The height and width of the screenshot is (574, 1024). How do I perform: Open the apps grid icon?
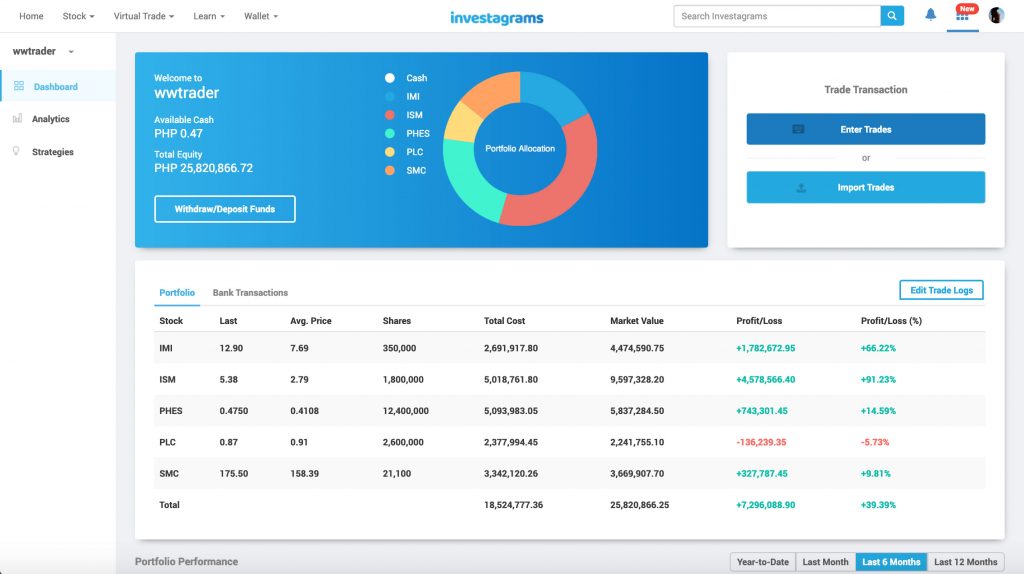[962, 16]
